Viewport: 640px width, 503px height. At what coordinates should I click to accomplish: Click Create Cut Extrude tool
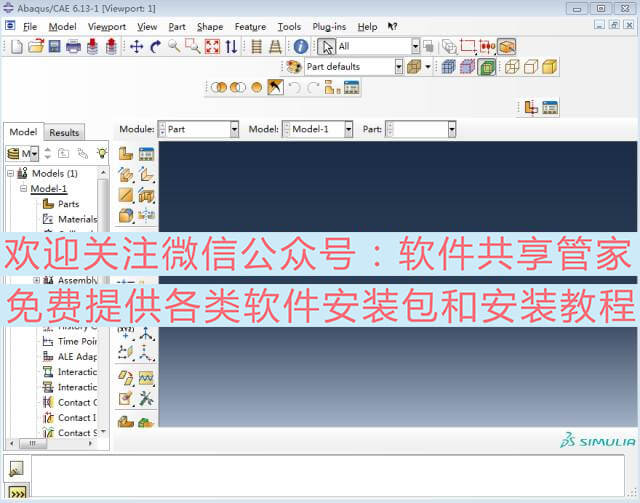[x=146, y=195]
